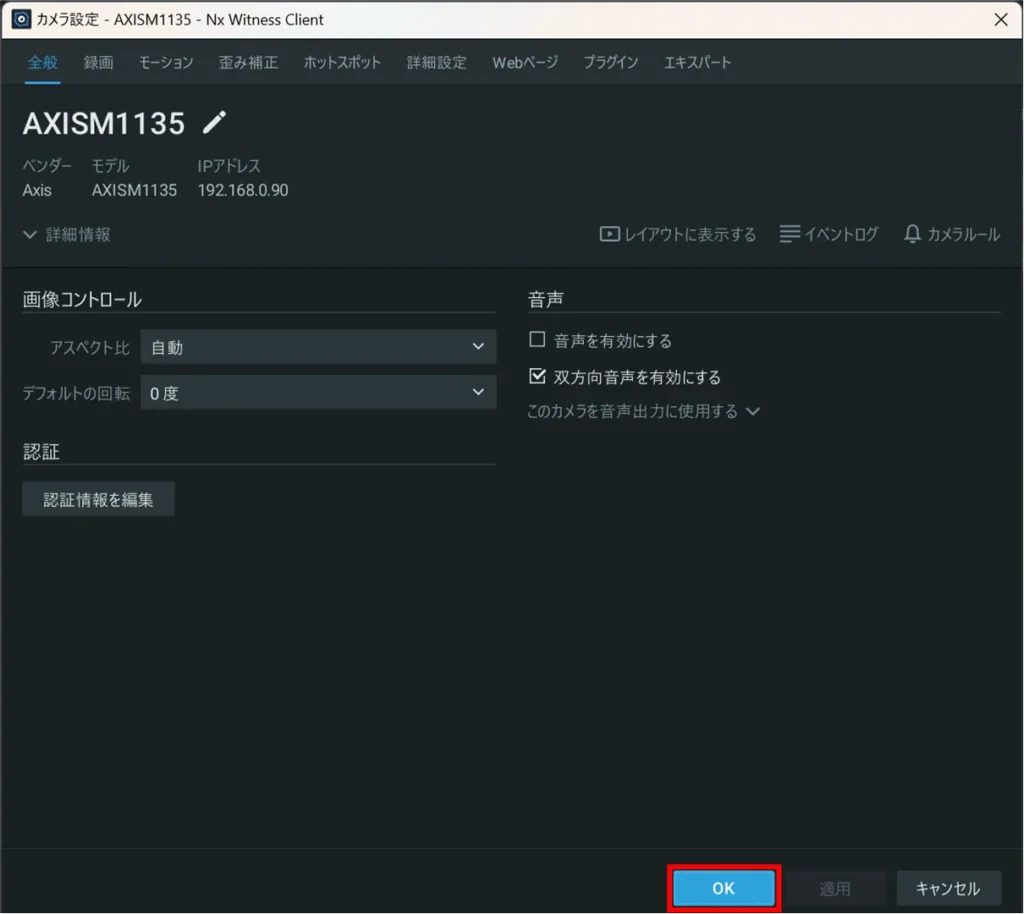Click the カメラルール bell icon
Screen dimensions: 1024x914
tap(912, 234)
